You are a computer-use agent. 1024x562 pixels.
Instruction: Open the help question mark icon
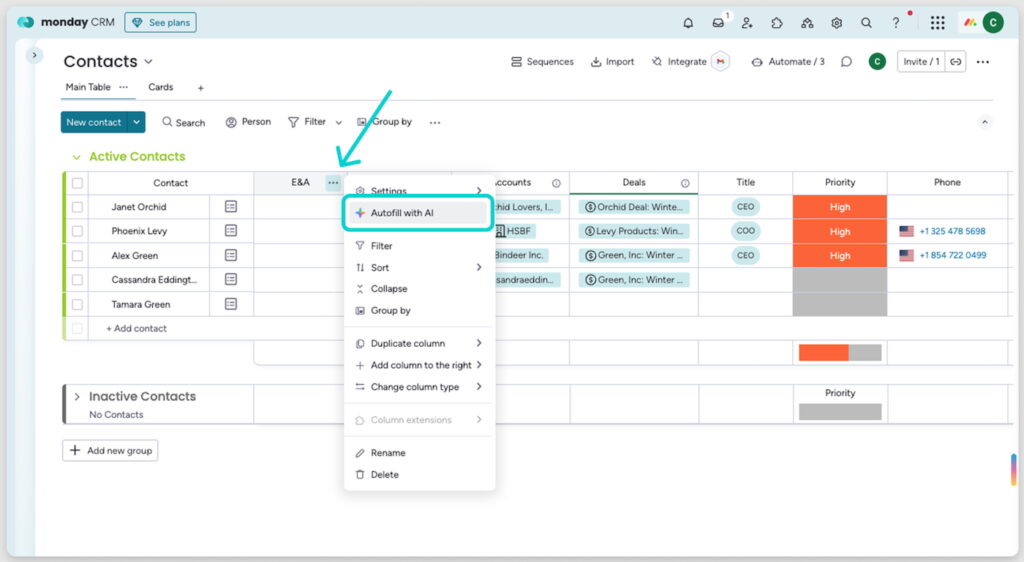click(896, 23)
